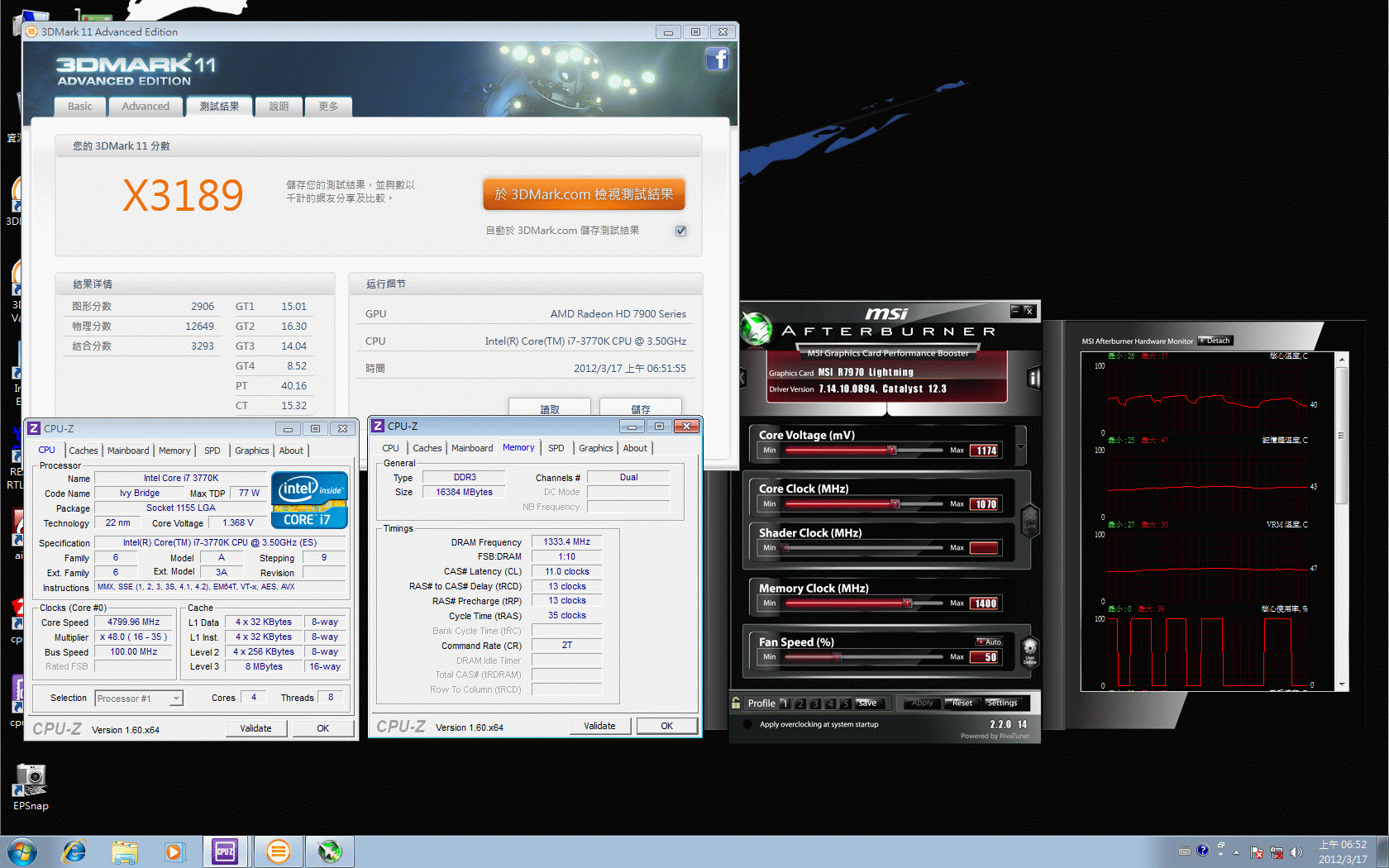1389x868 pixels.
Task: Open Internet Explorer from the taskbar
Action: (x=74, y=851)
